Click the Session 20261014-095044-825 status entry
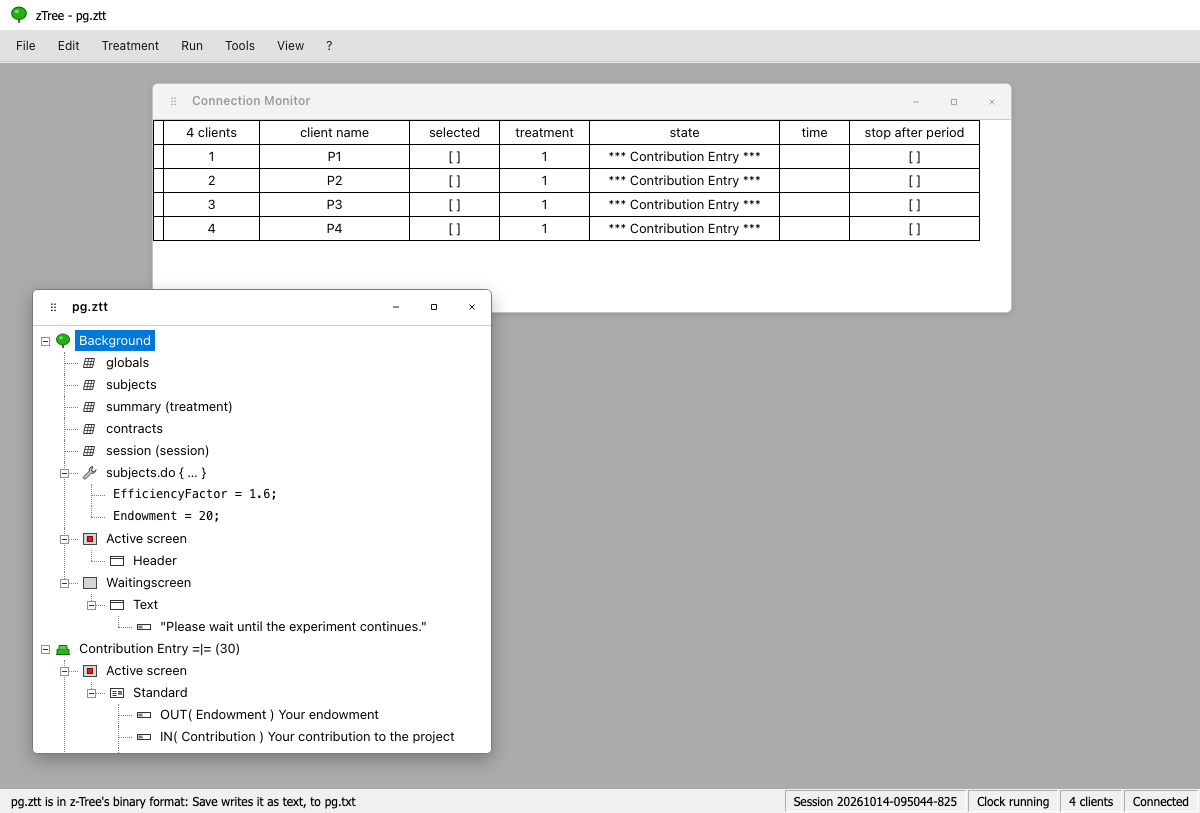 pyautogui.click(x=875, y=802)
